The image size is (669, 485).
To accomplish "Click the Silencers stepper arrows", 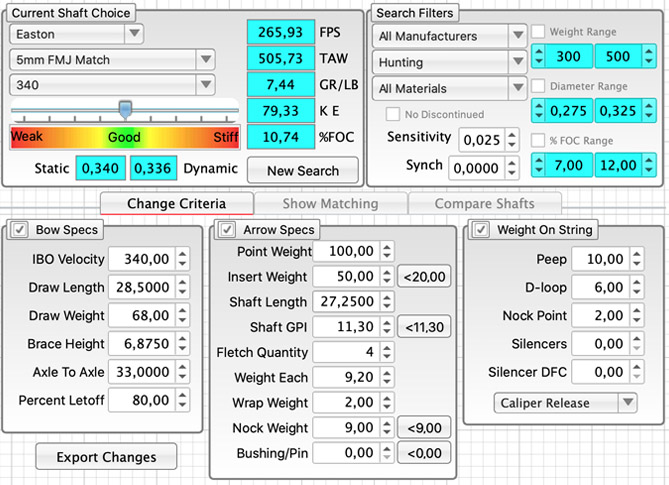I will (637, 343).
